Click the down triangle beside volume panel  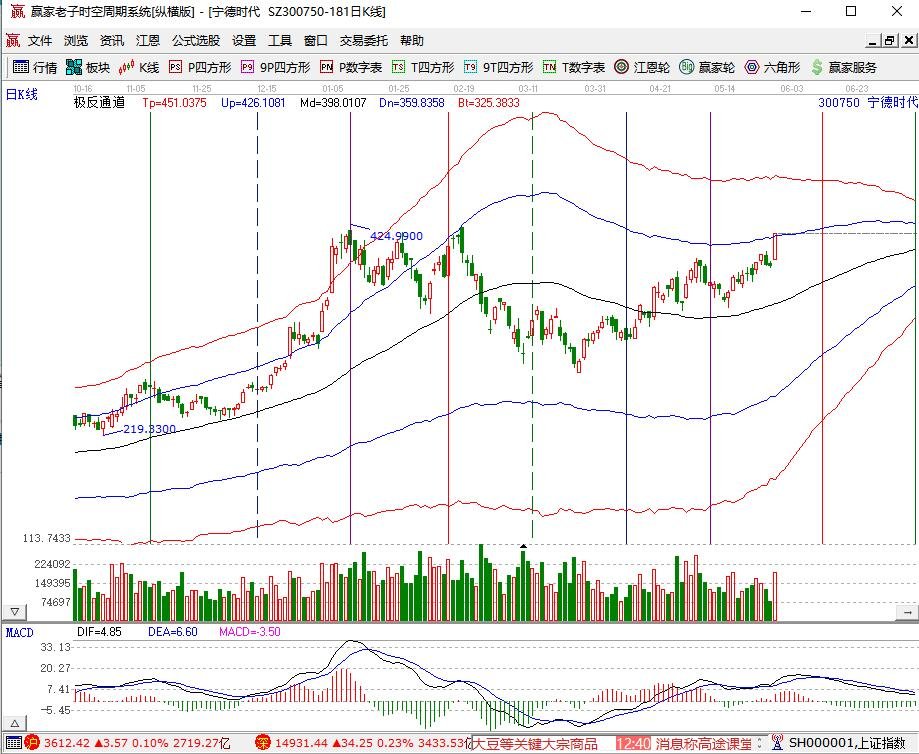coord(14,612)
